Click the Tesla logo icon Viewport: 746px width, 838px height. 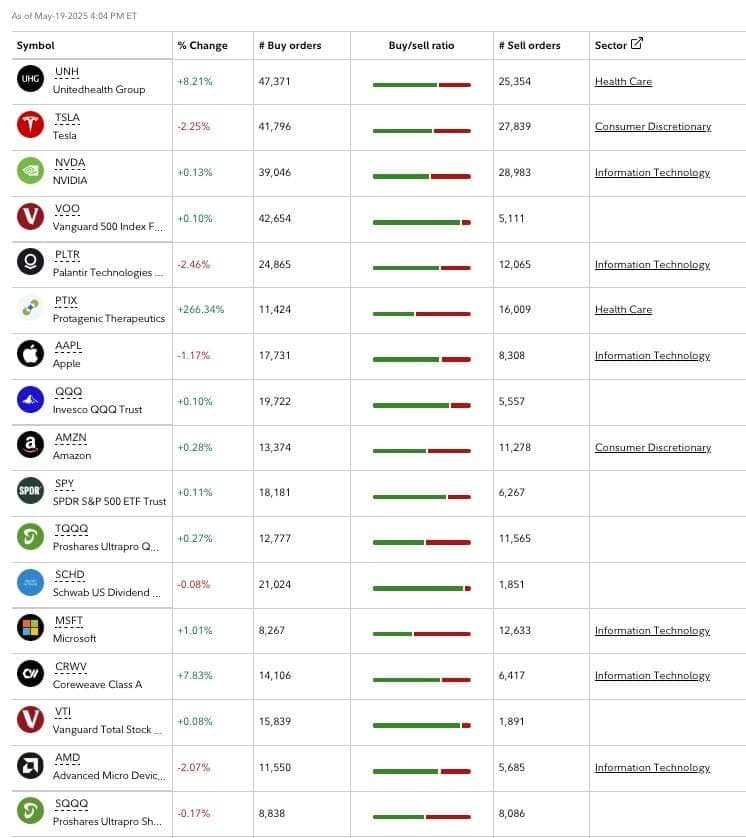coord(30,125)
